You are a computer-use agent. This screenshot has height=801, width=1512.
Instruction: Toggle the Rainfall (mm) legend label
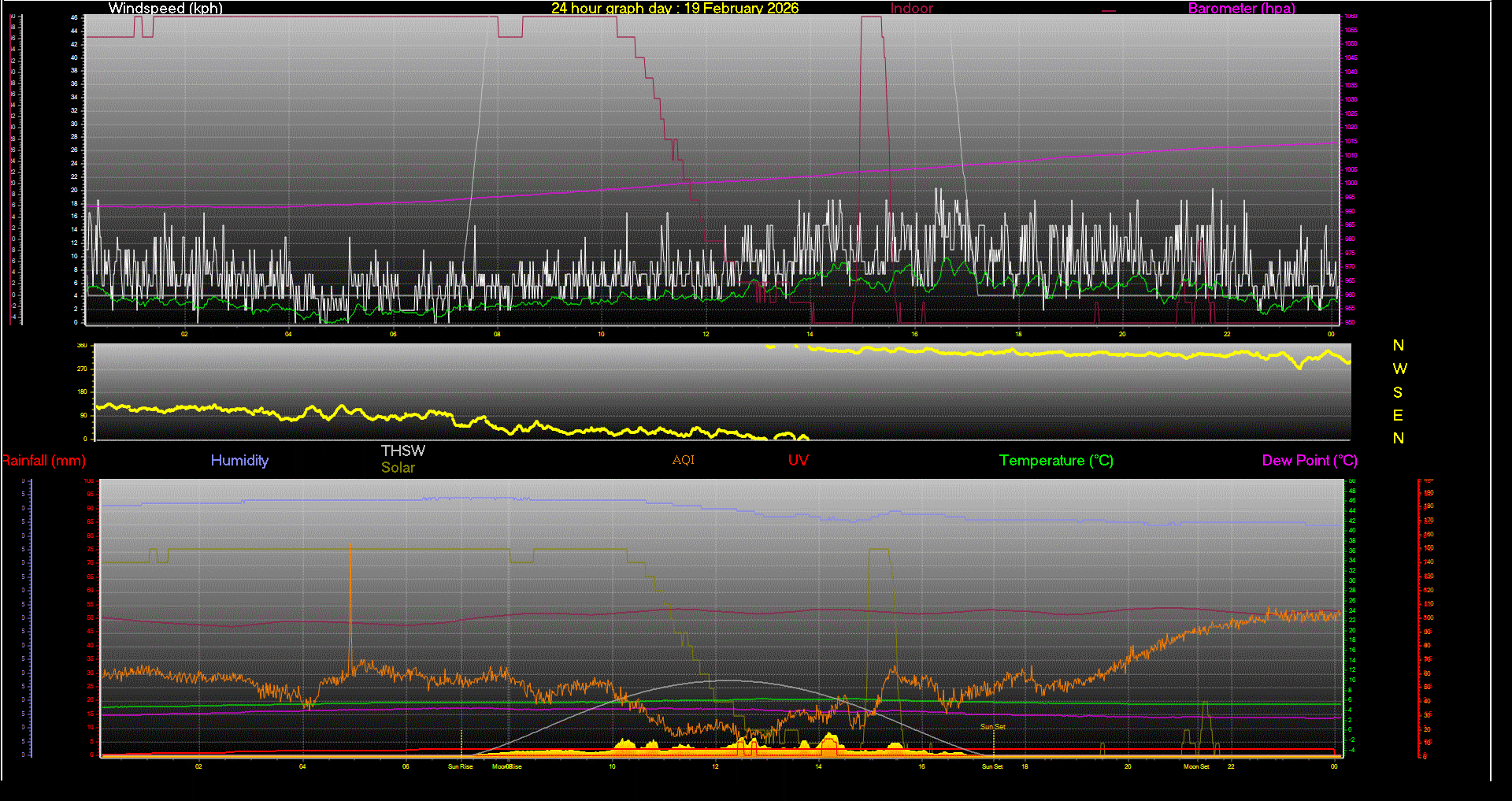pos(44,461)
